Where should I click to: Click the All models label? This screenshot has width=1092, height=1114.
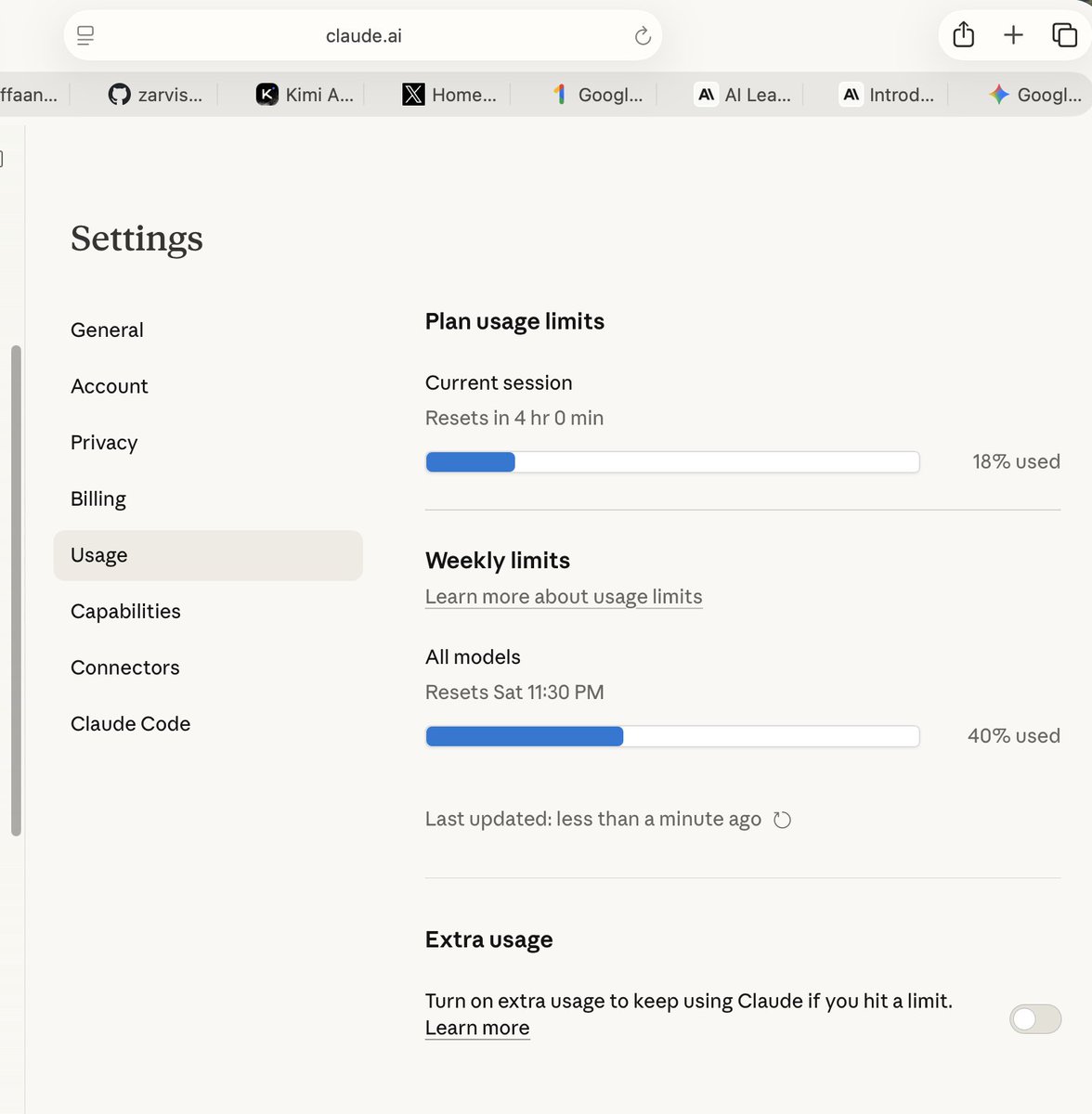473,657
